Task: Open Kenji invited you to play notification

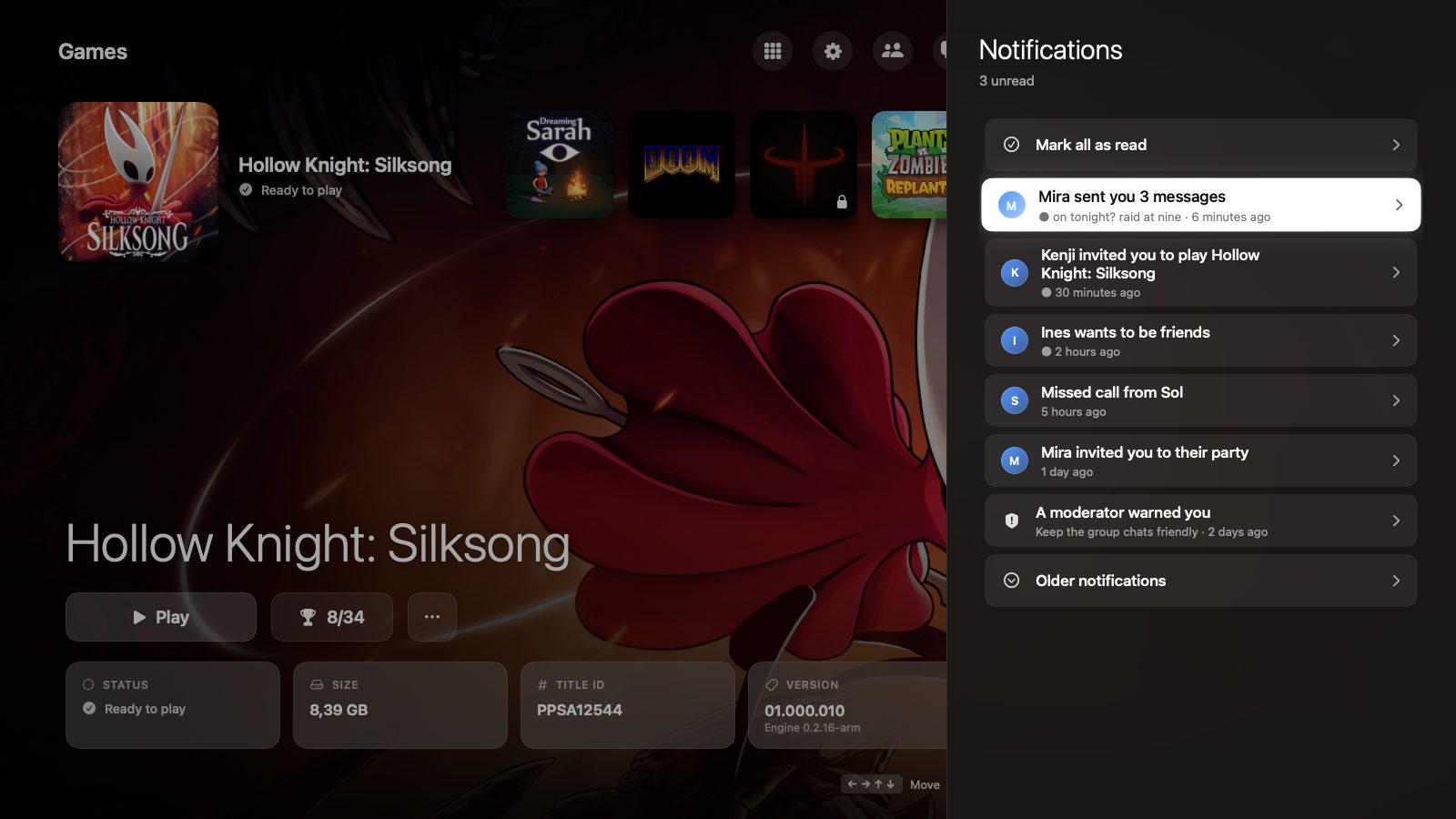Action: pos(1200,272)
